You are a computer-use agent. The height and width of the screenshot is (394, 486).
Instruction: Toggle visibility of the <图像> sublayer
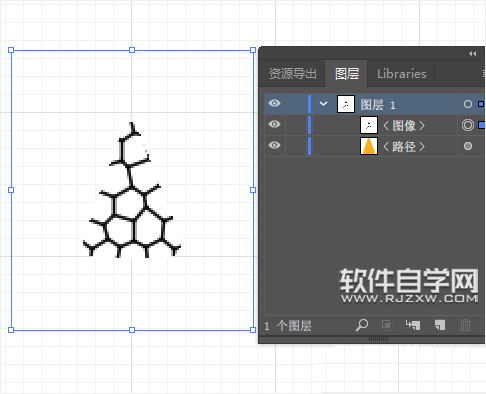pos(274,124)
